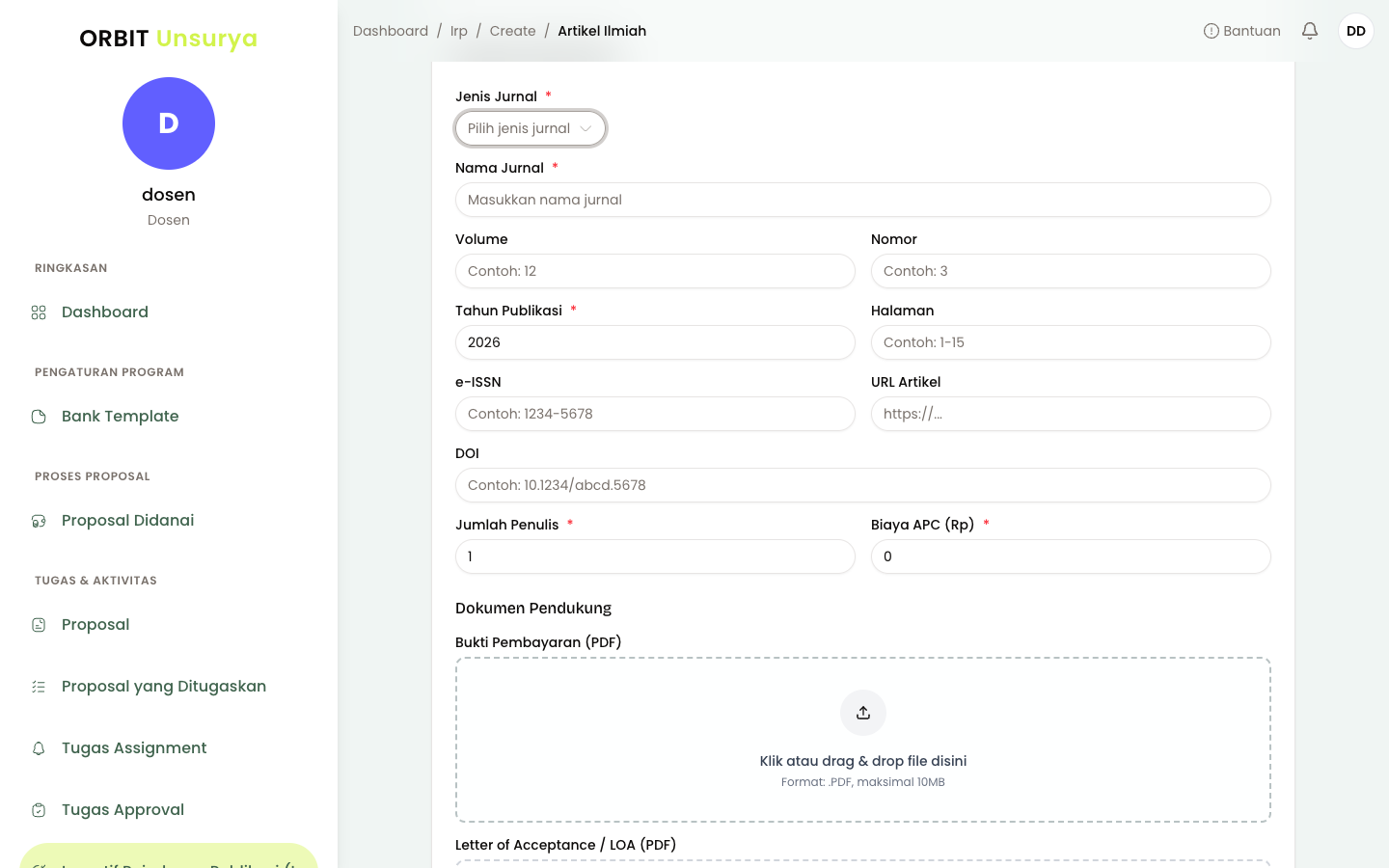The height and width of the screenshot is (868, 1389).
Task: Focus the Nama Jurnal input field
Action: tap(863, 200)
